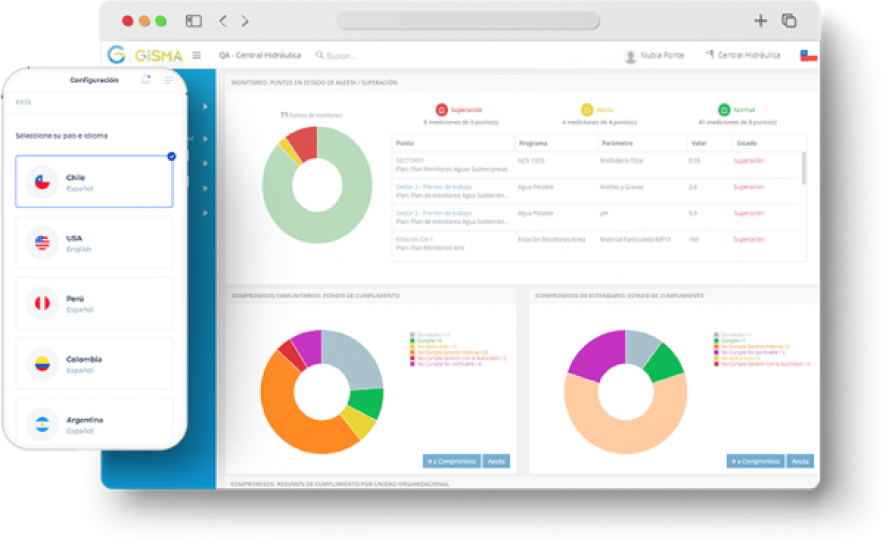Select Chile Español country option
Image resolution: width=892 pixels, height=550 pixels.
[x=94, y=182]
